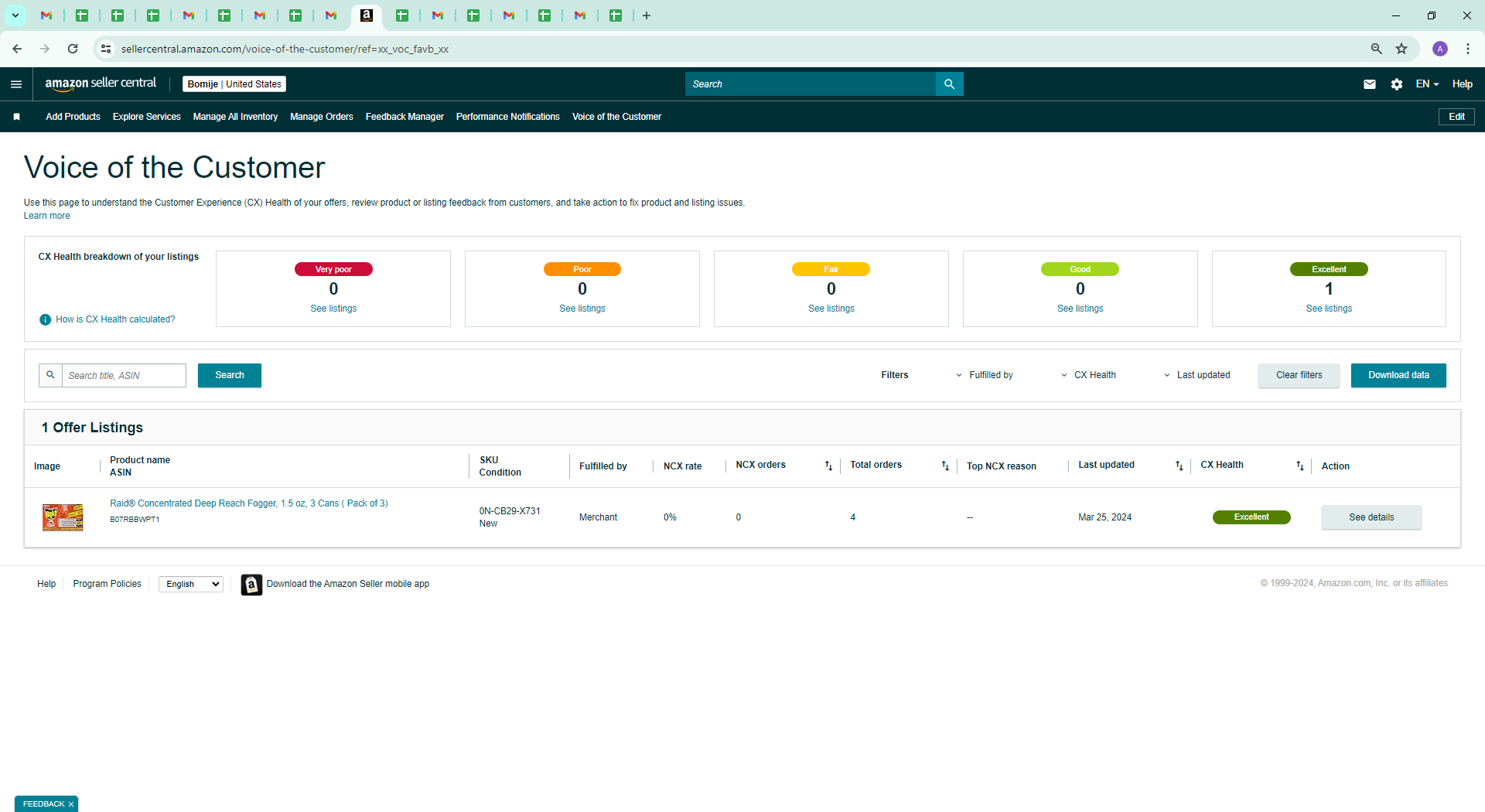The width and height of the screenshot is (1485, 812).
Task: Switch marketplace via Bomije United States selector
Action: click(234, 84)
